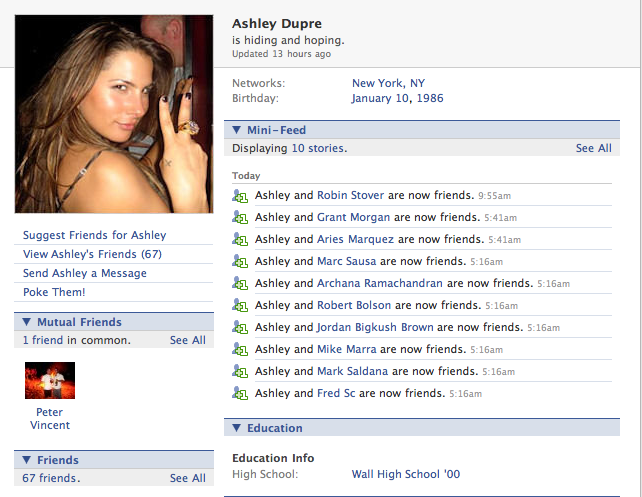Open Fred Sc's profile
Viewport: 642px width, 497px height.
pyautogui.click(x=336, y=393)
